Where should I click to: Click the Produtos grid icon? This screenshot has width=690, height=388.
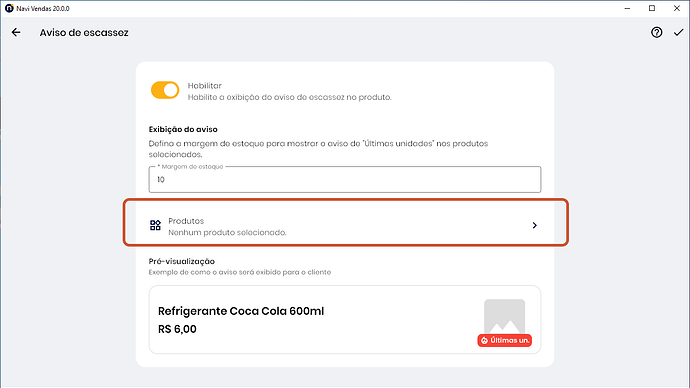(155, 225)
